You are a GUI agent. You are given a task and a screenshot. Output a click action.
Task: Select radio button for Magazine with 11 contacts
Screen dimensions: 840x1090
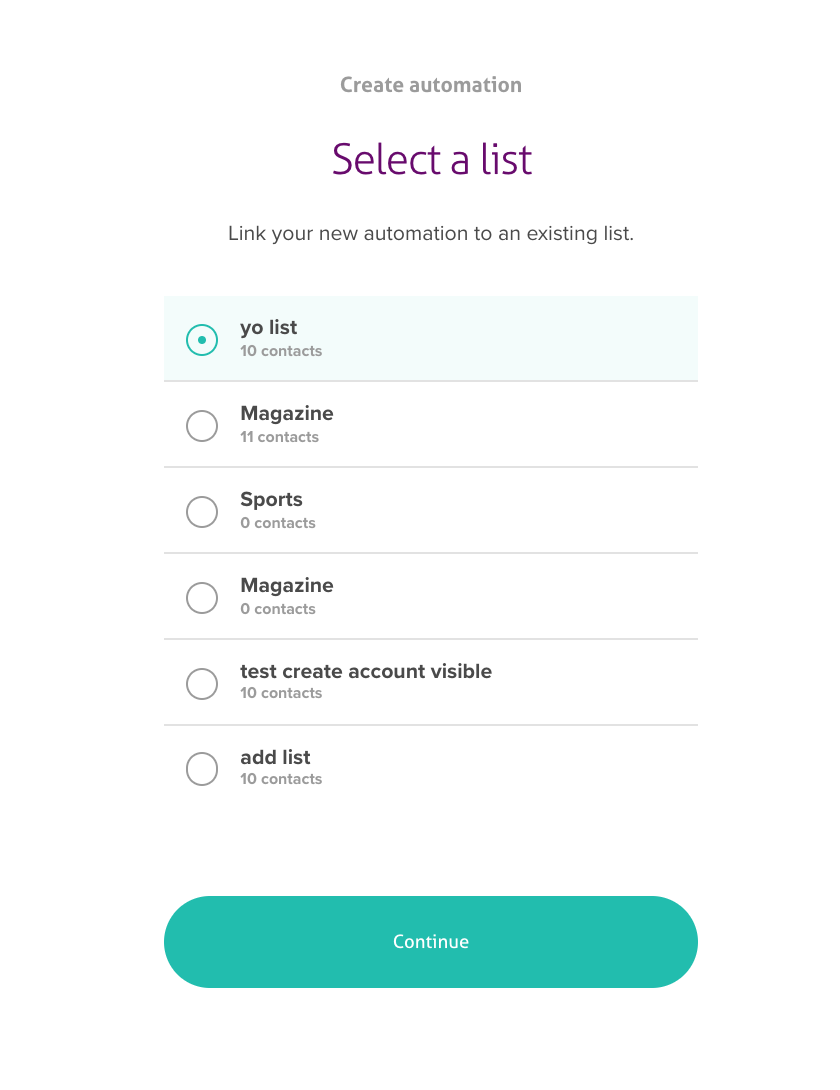coord(202,426)
